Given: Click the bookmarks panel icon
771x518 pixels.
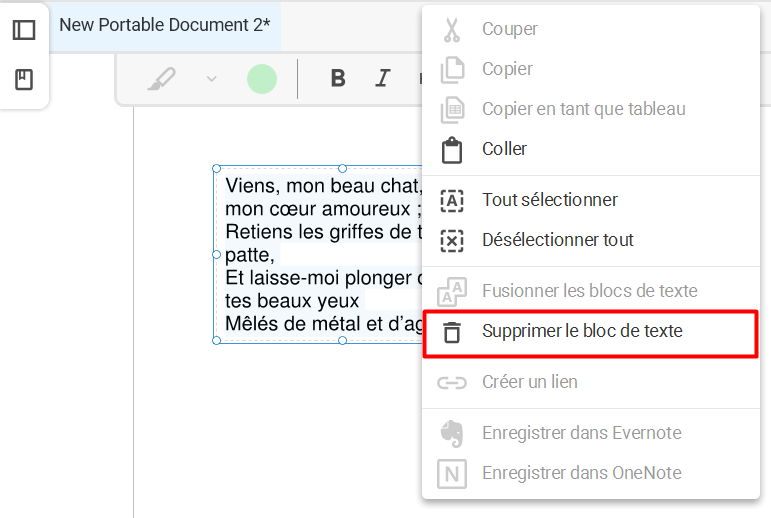Looking at the screenshot, I should 24,80.
